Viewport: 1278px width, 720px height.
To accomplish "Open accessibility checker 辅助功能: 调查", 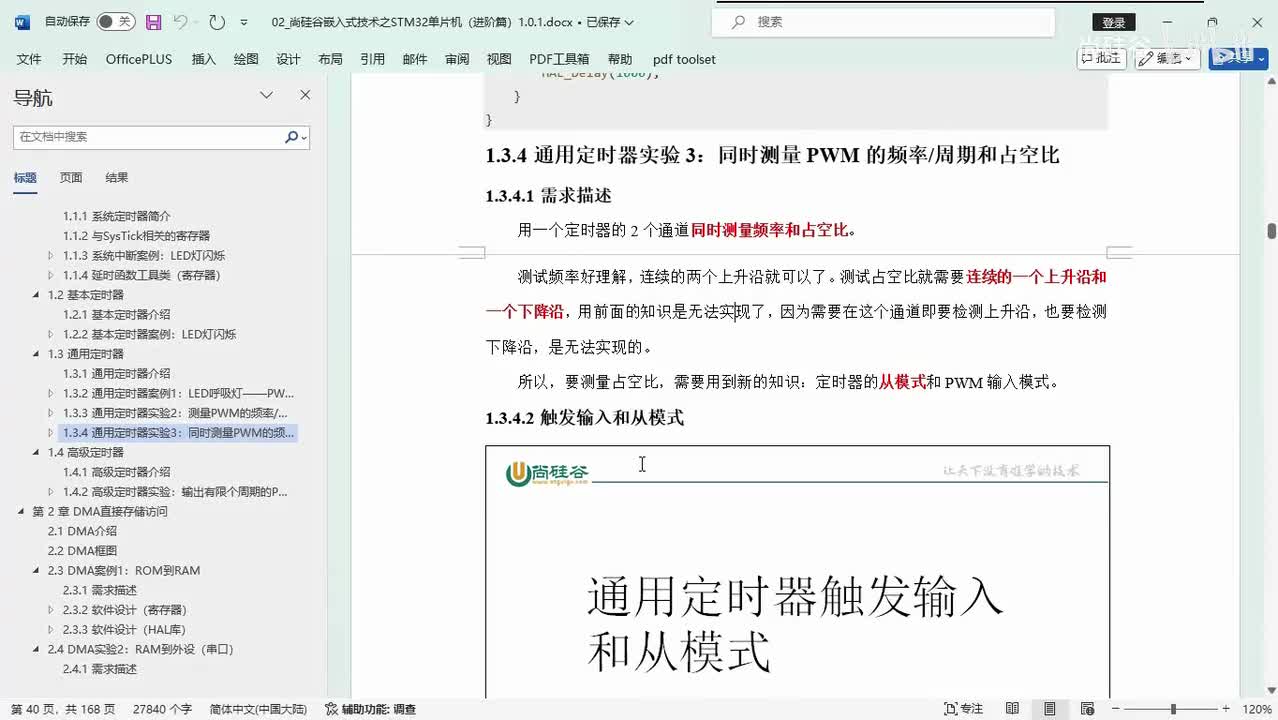I will pyautogui.click(x=371, y=709).
